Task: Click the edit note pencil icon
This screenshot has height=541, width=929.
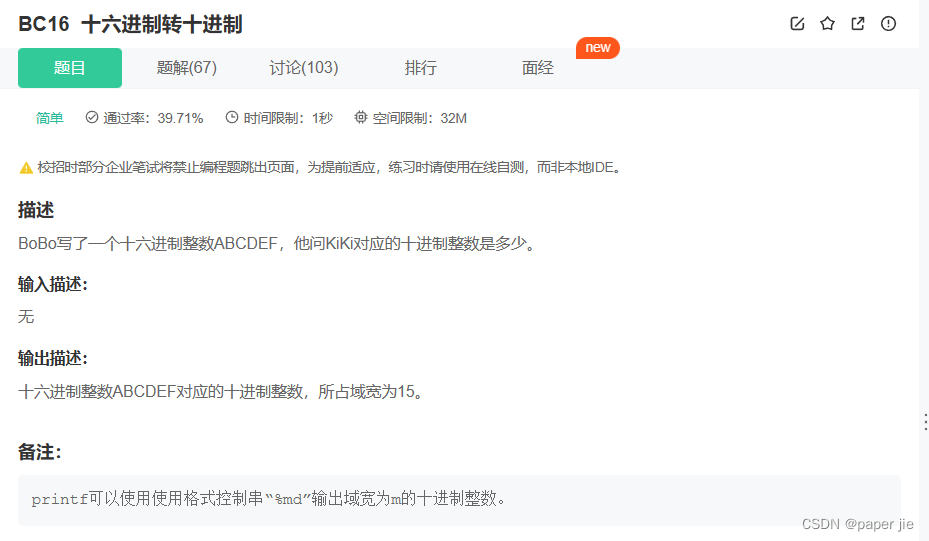Action: pos(797,24)
